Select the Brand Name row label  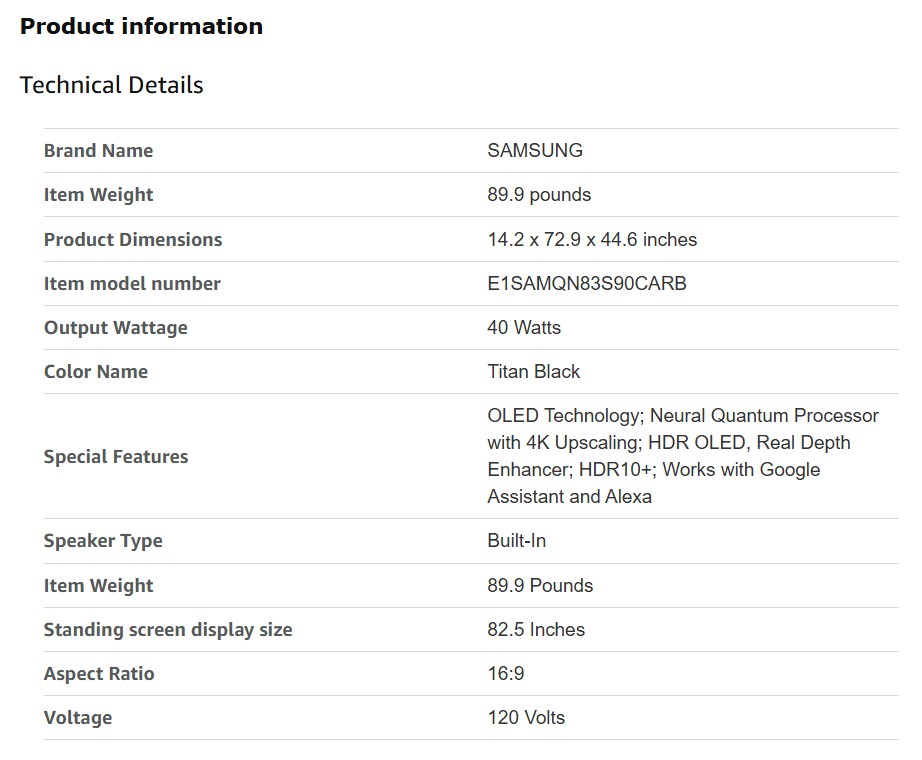pyautogui.click(x=98, y=151)
